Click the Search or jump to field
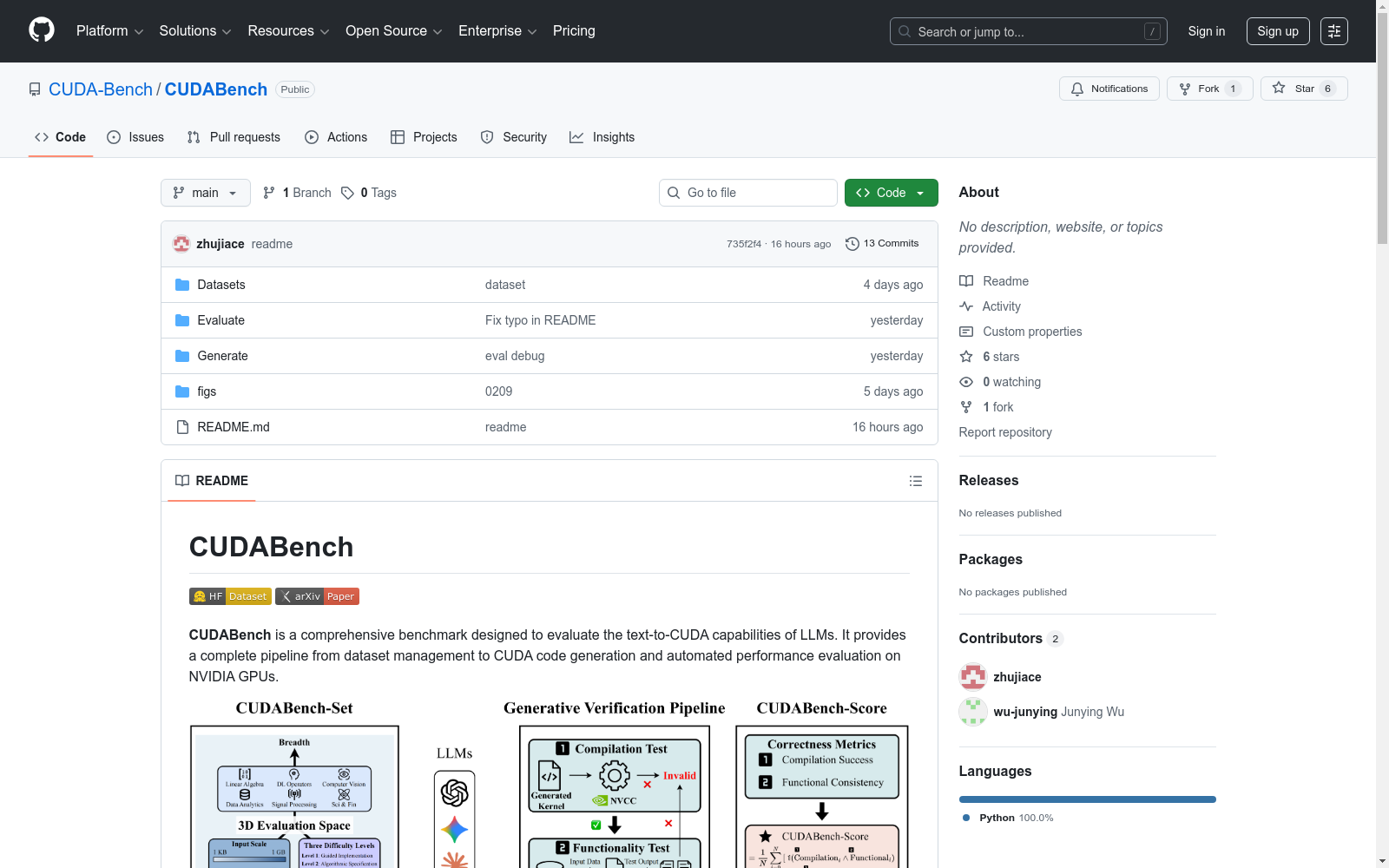The width and height of the screenshot is (1389, 868). [1029, 31]
